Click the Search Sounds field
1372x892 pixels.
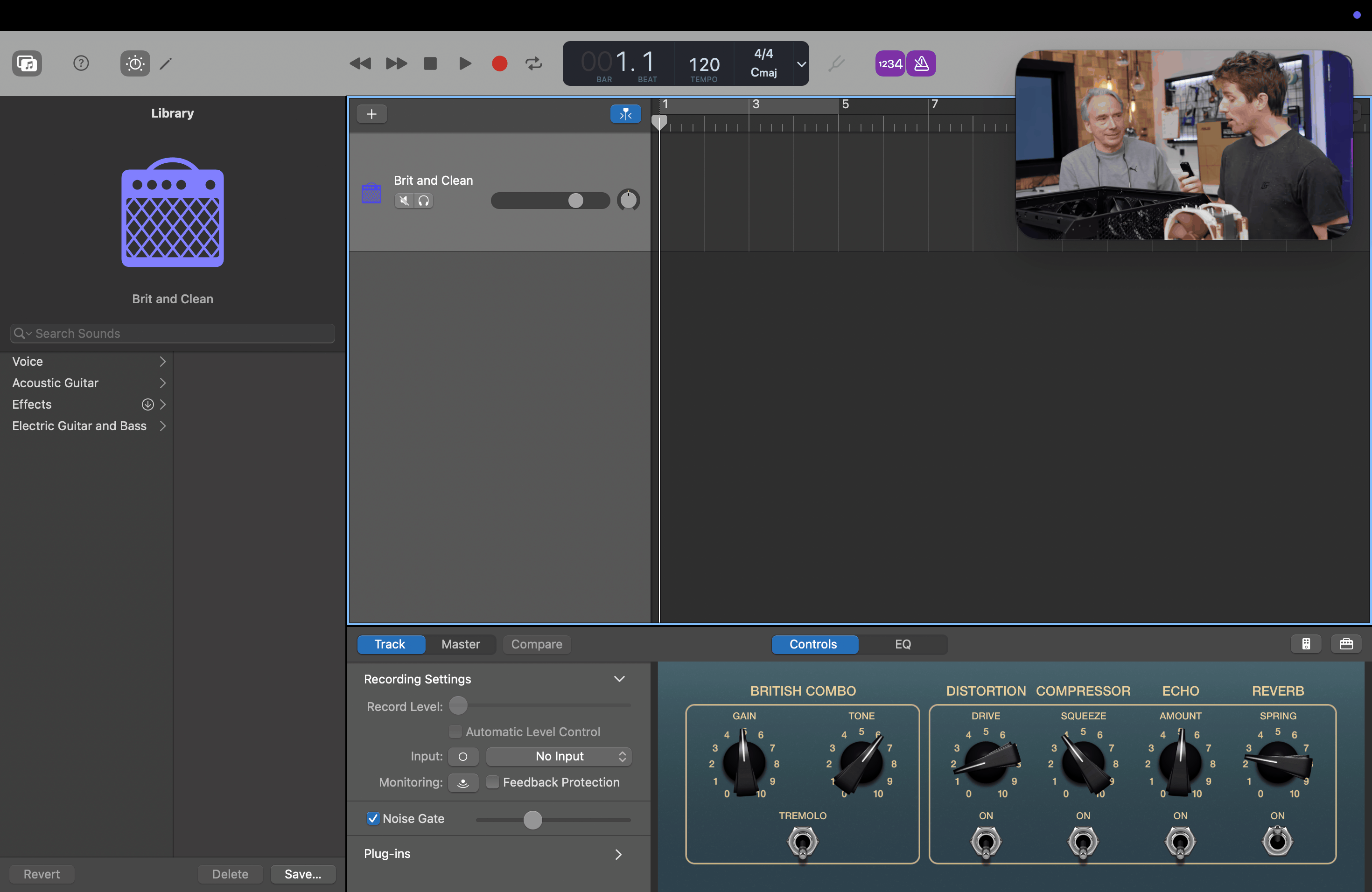click(x=173, y=333)
